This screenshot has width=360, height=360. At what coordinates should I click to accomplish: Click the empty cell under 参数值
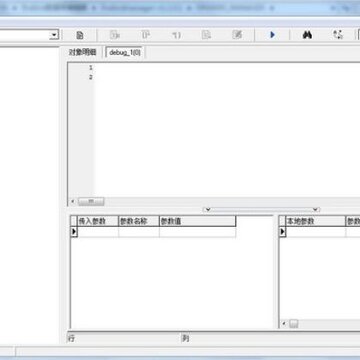[x=197, y=232]
